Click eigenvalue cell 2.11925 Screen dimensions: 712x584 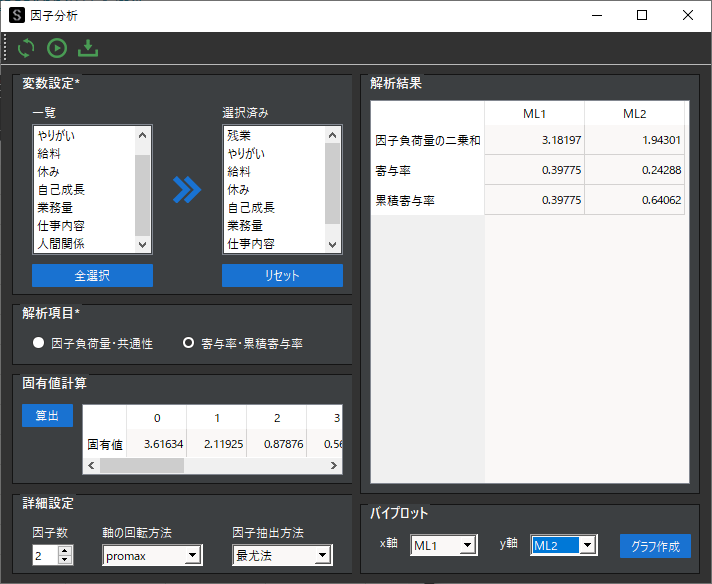[x=217, y=444]
